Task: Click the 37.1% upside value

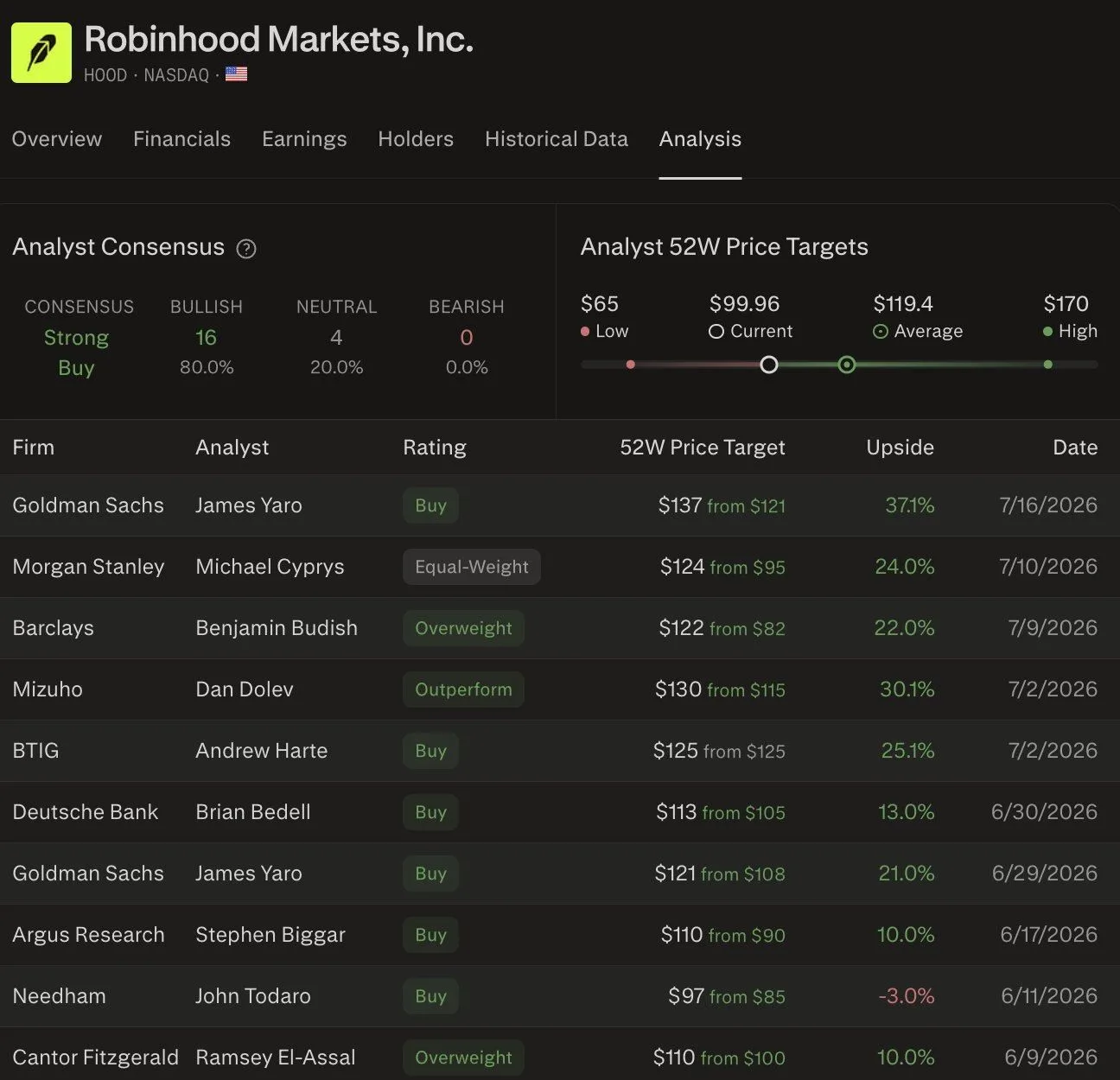Action: (x=909, y=505)
